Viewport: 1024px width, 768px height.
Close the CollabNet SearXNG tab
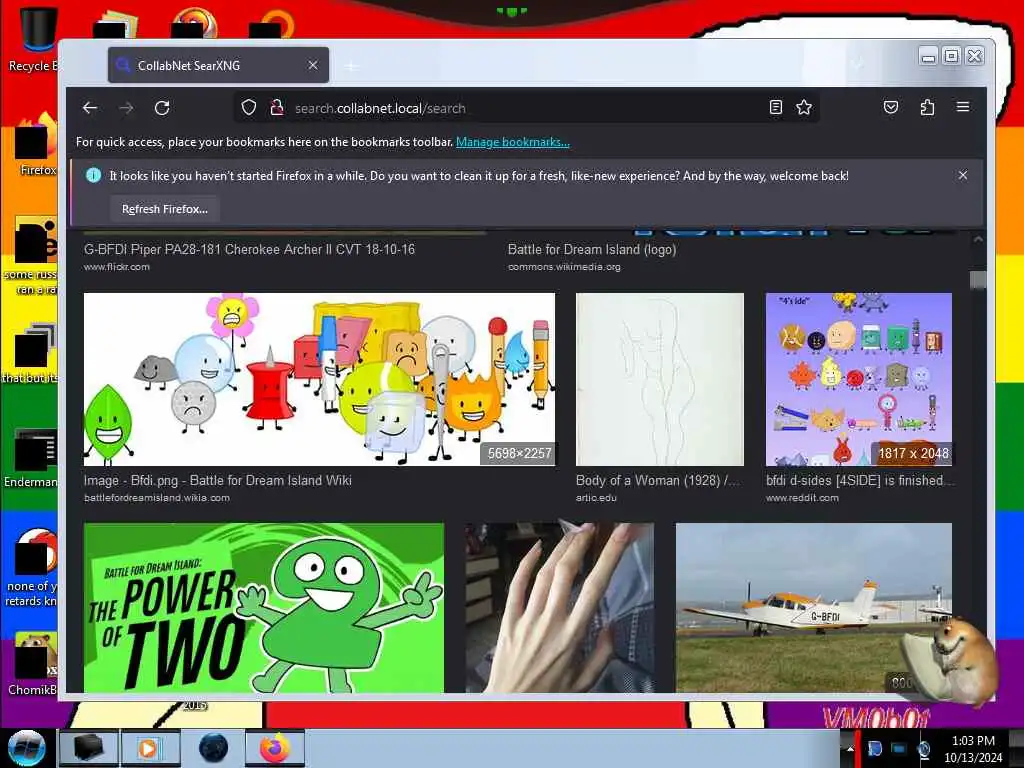pyautogui.click(x=313, y=65)
